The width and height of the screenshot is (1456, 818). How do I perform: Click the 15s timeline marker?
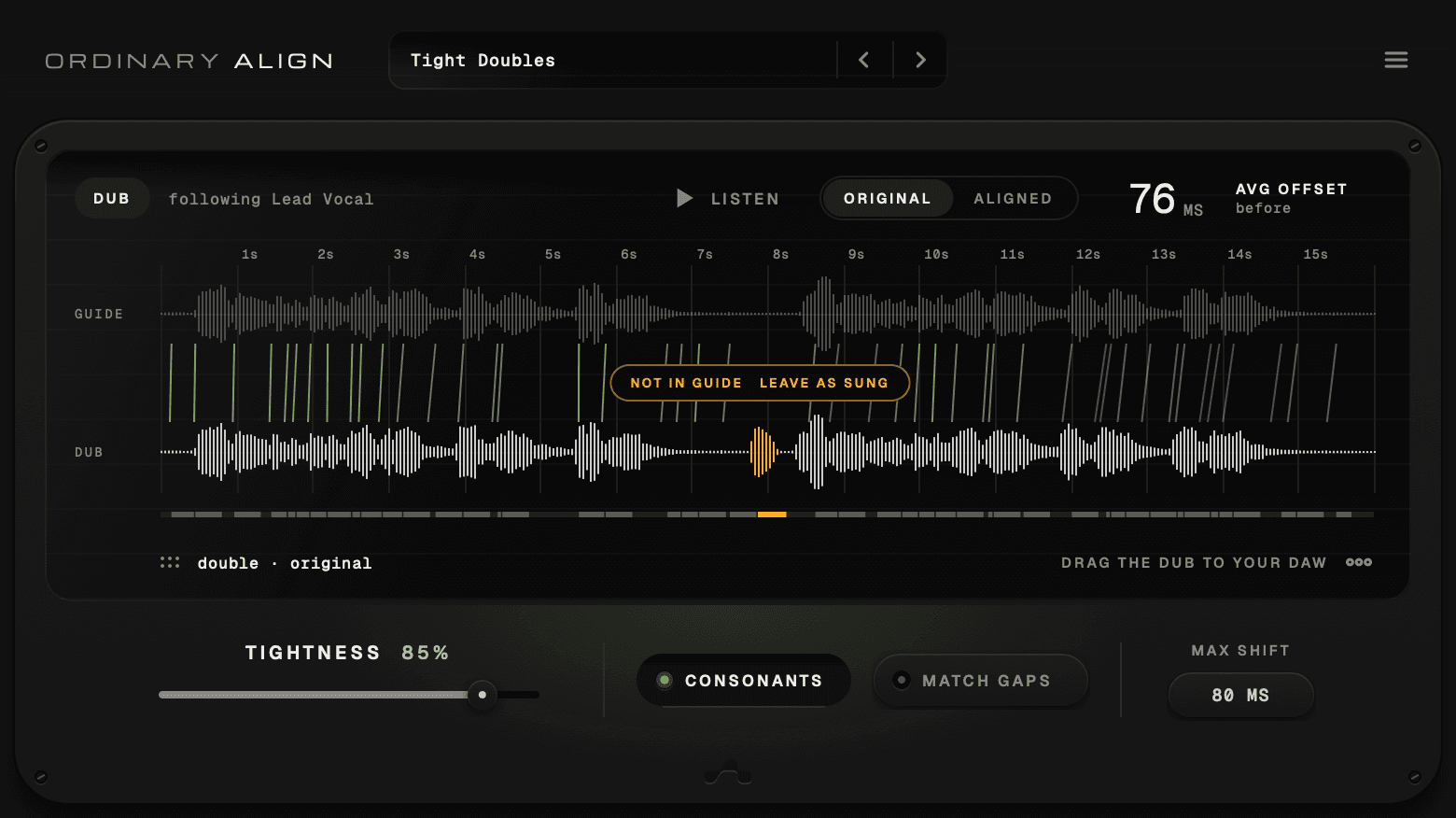click(x=1315, y=254)
